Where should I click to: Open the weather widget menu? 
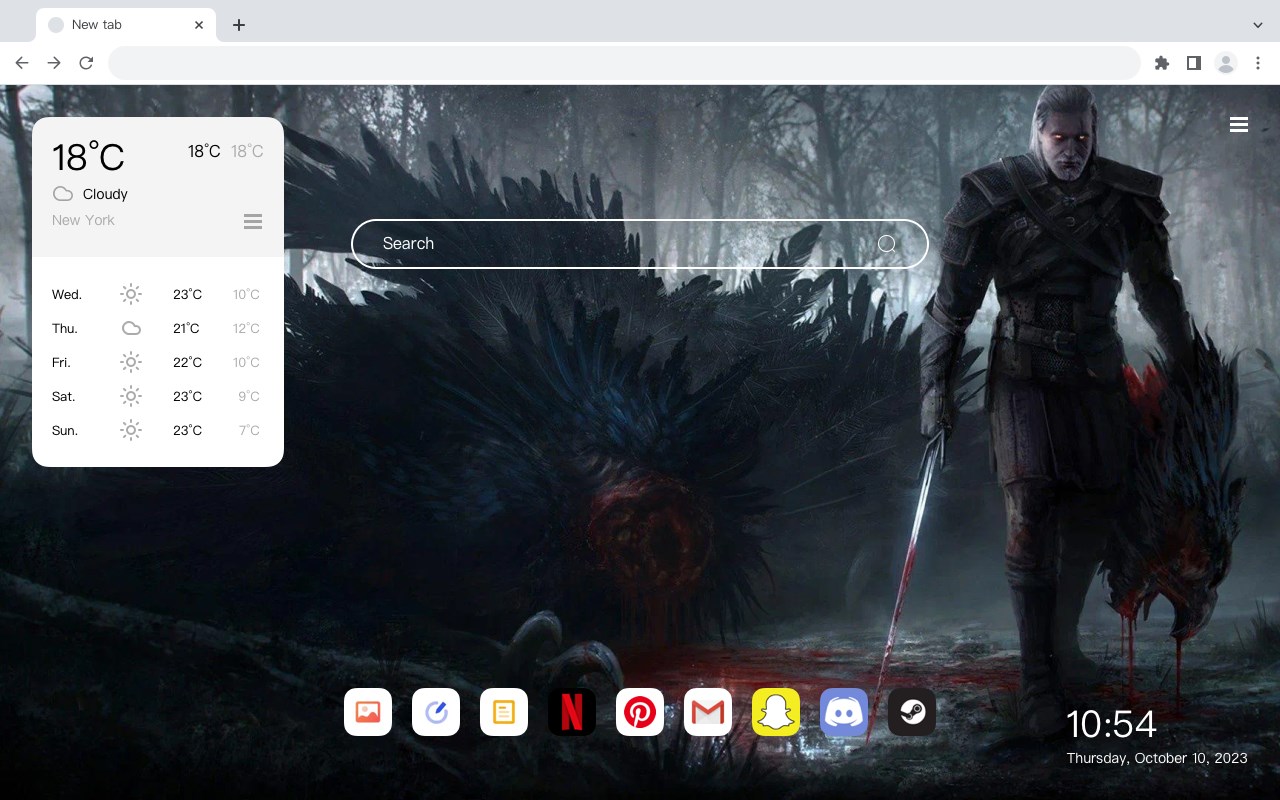(x=253, y=221)
